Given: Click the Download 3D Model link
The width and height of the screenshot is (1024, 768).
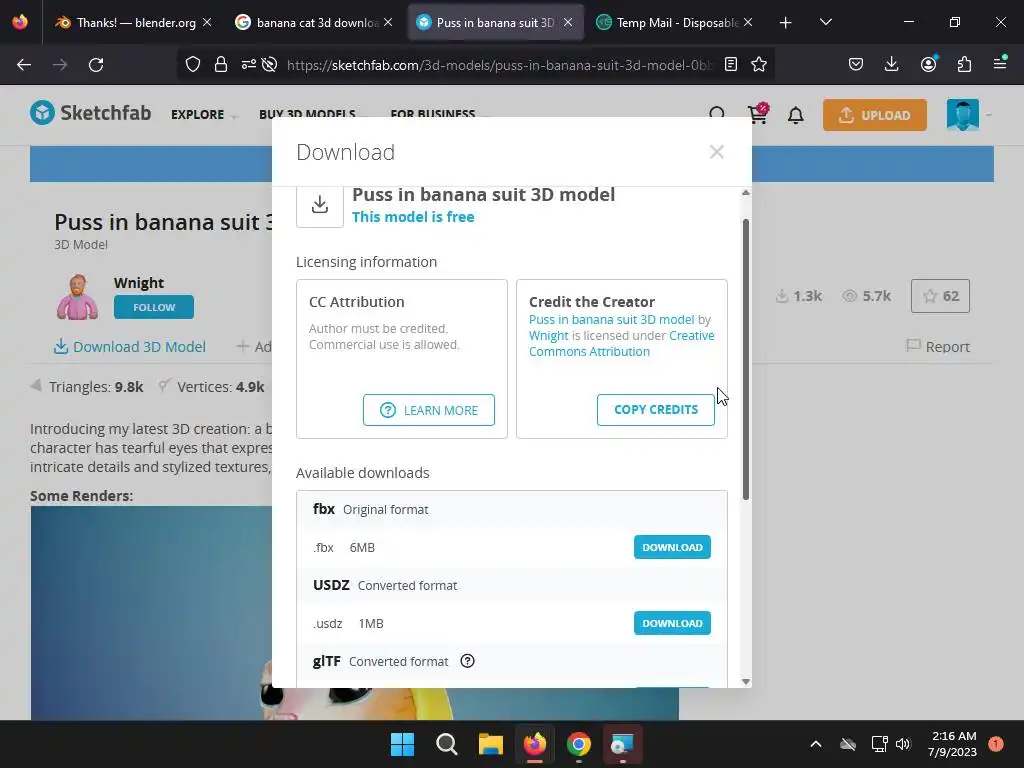Looking at the screenshot, I should pyautogui.click(x=129, y=347).
